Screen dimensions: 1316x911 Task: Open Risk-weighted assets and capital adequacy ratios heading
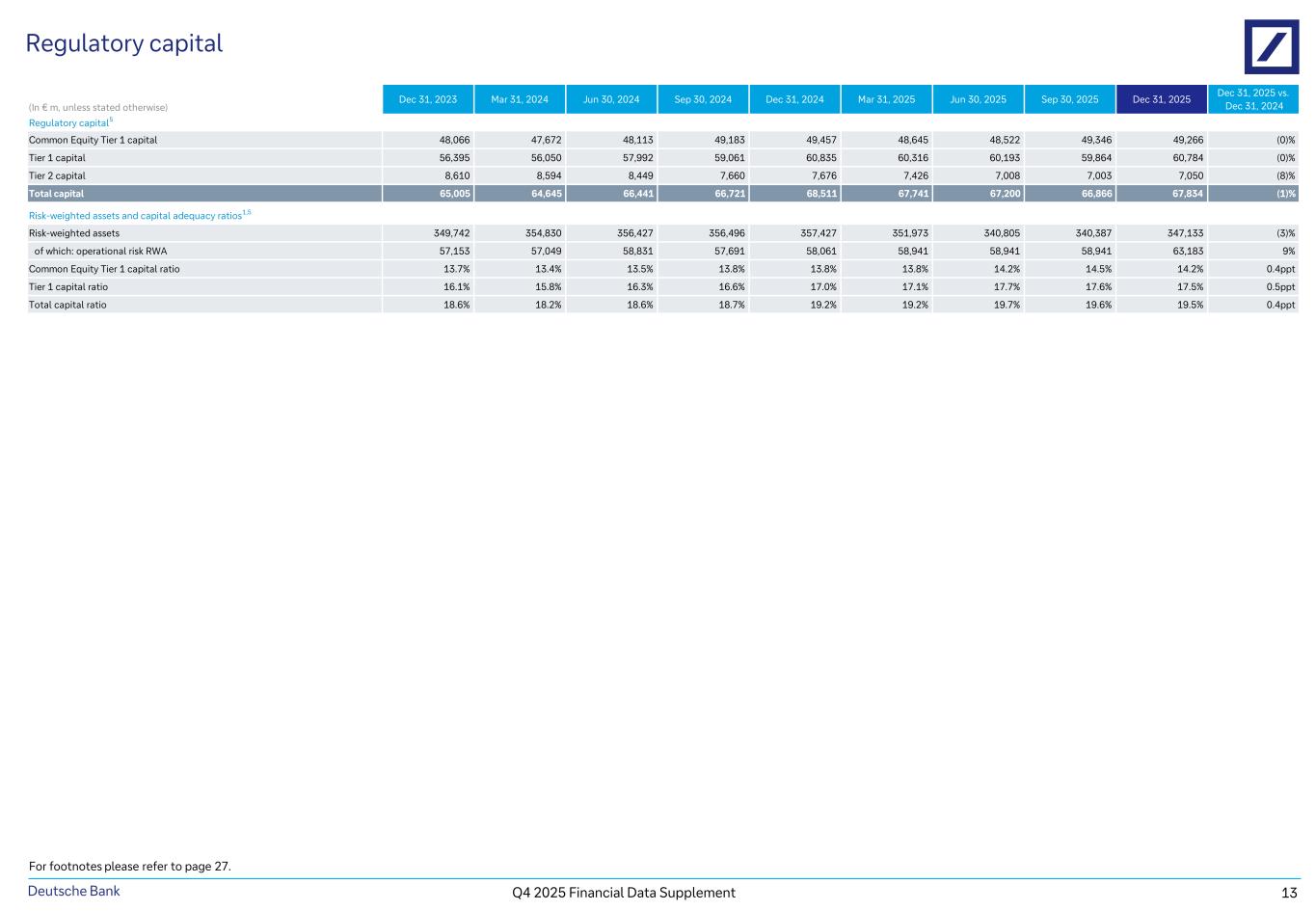(x=138, y=216)
